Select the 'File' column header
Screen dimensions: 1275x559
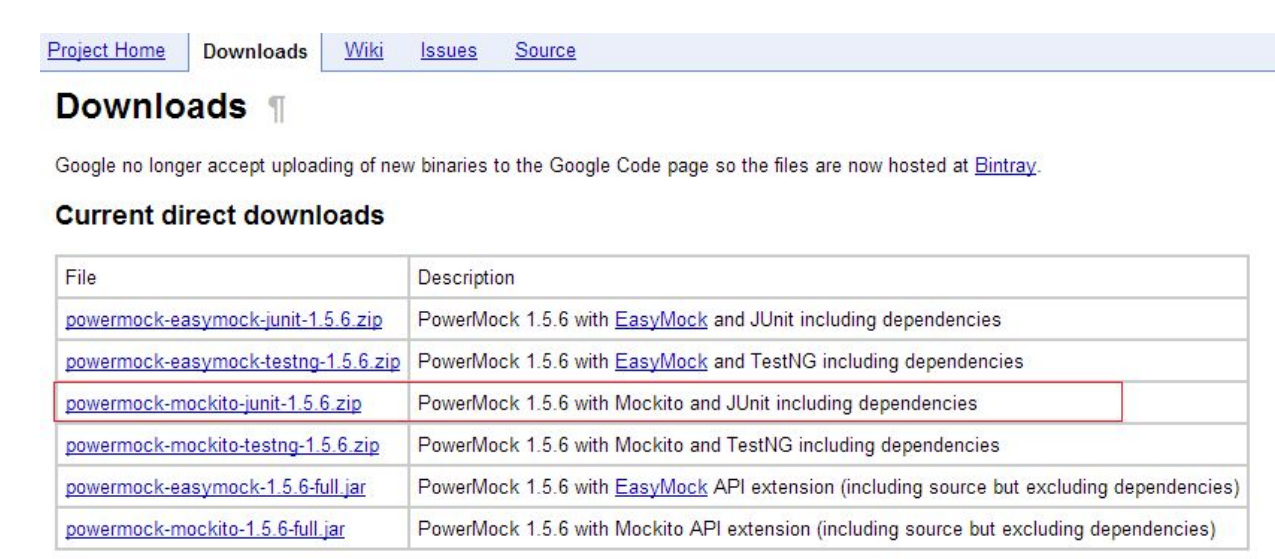[81, 276]
